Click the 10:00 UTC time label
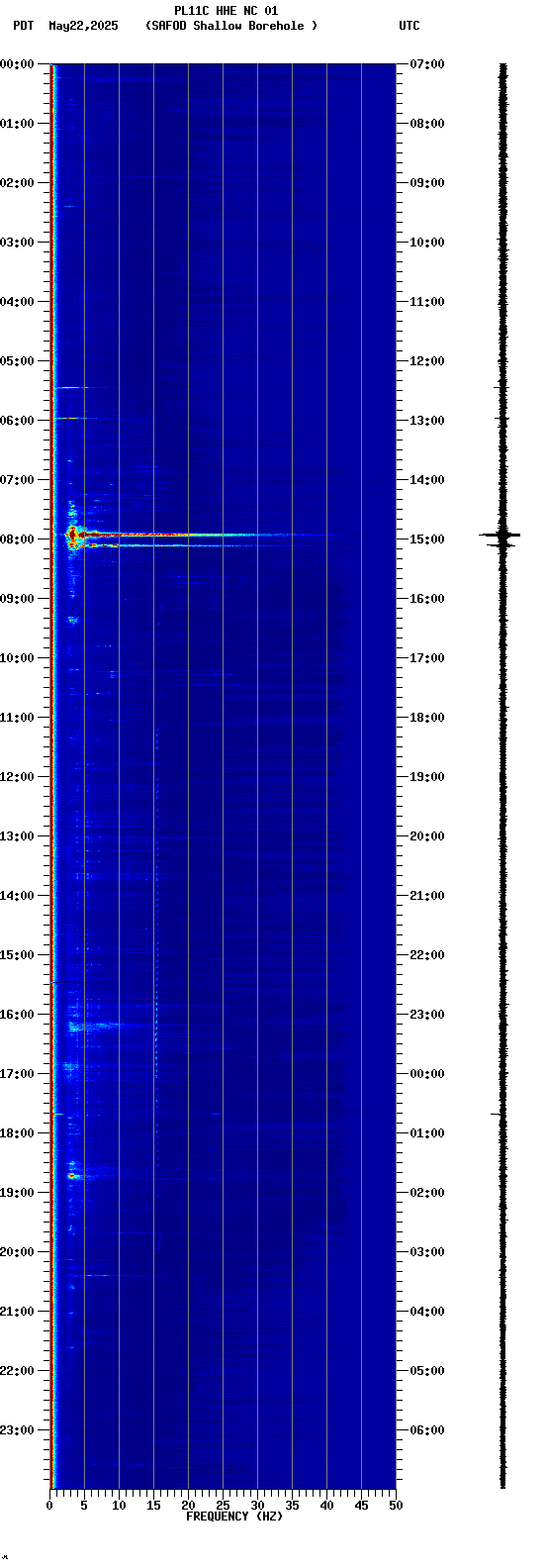Viewport: 546px width, 1568px height. pyautogui.click(x=427, y=243)
